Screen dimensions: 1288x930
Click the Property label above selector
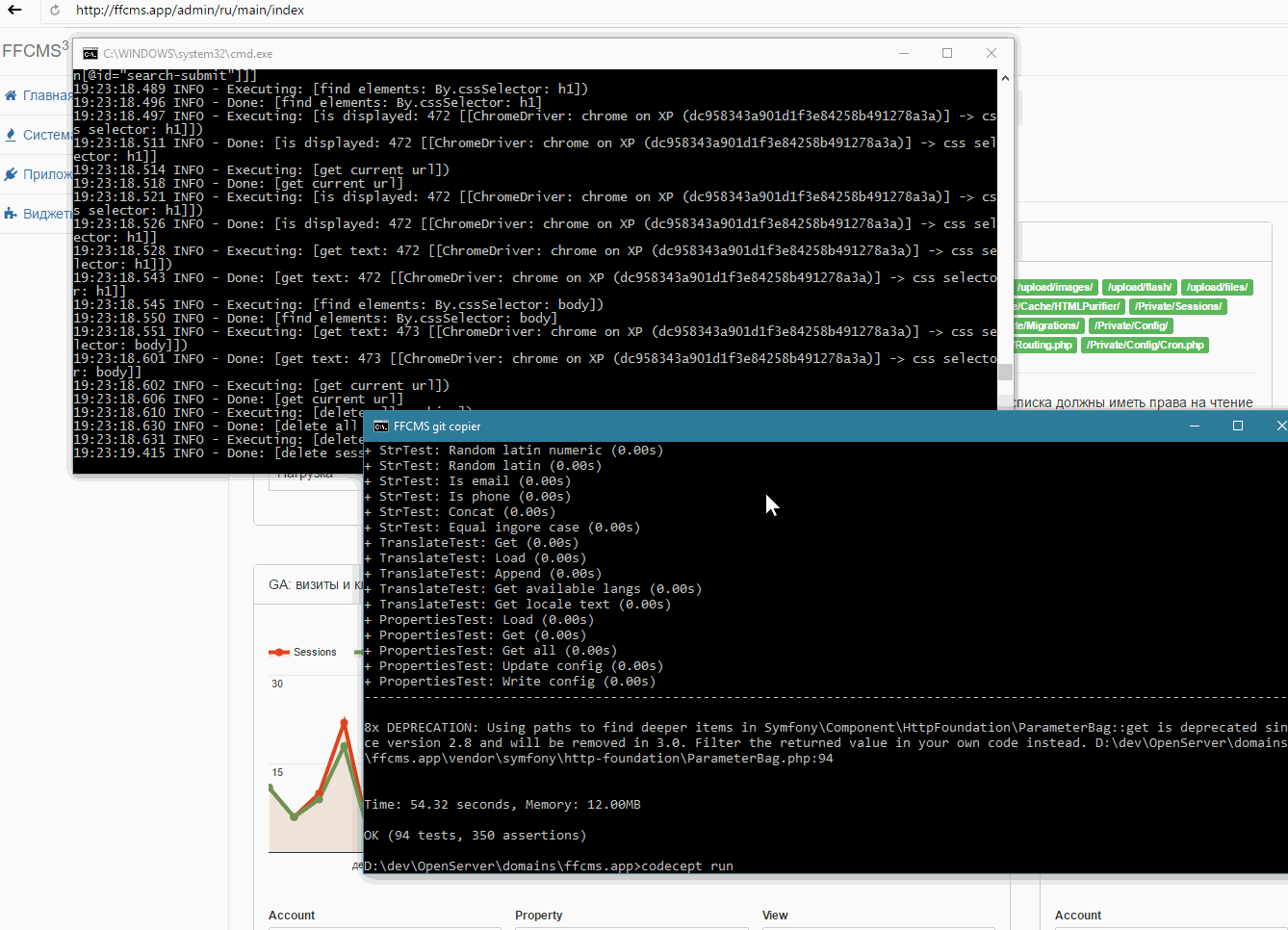(x=539, y=916)
